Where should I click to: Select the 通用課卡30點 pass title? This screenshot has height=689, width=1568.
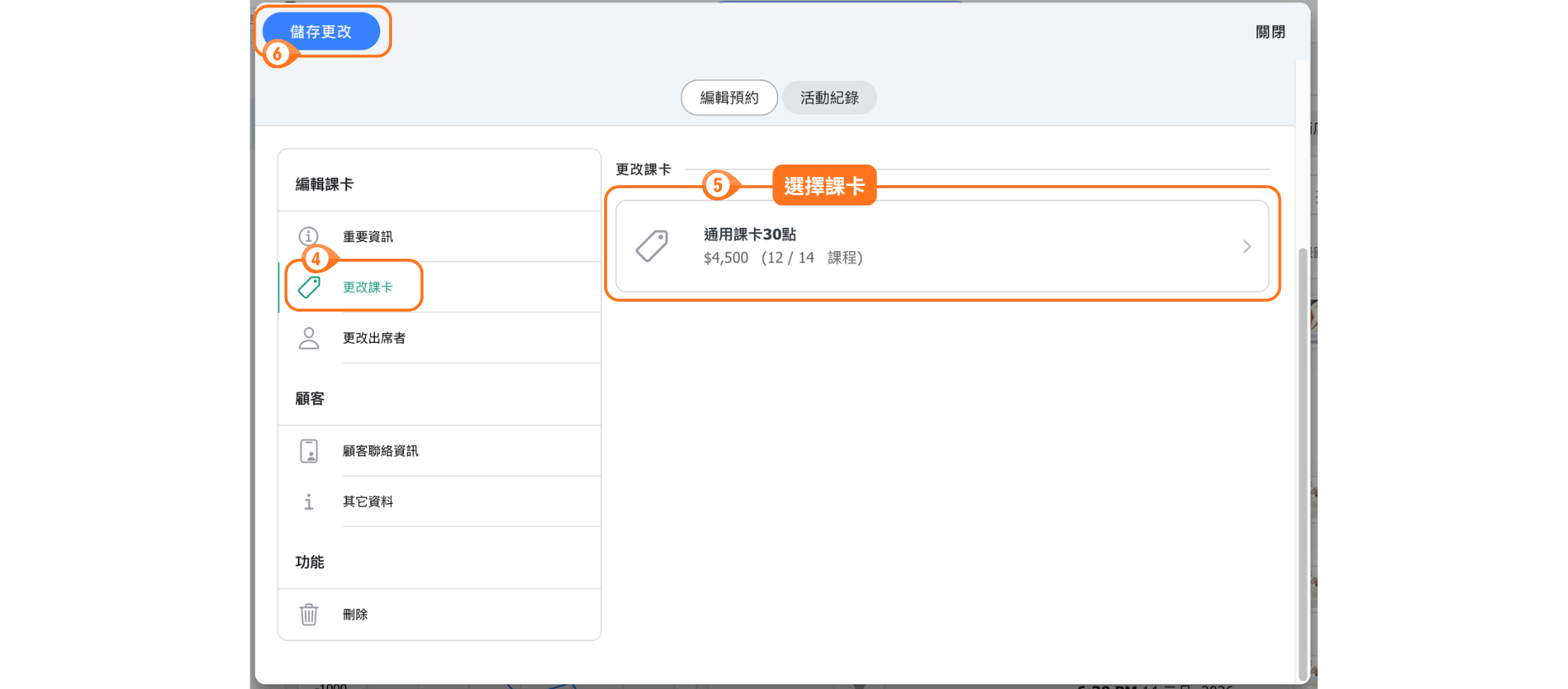tap(750, 234)
